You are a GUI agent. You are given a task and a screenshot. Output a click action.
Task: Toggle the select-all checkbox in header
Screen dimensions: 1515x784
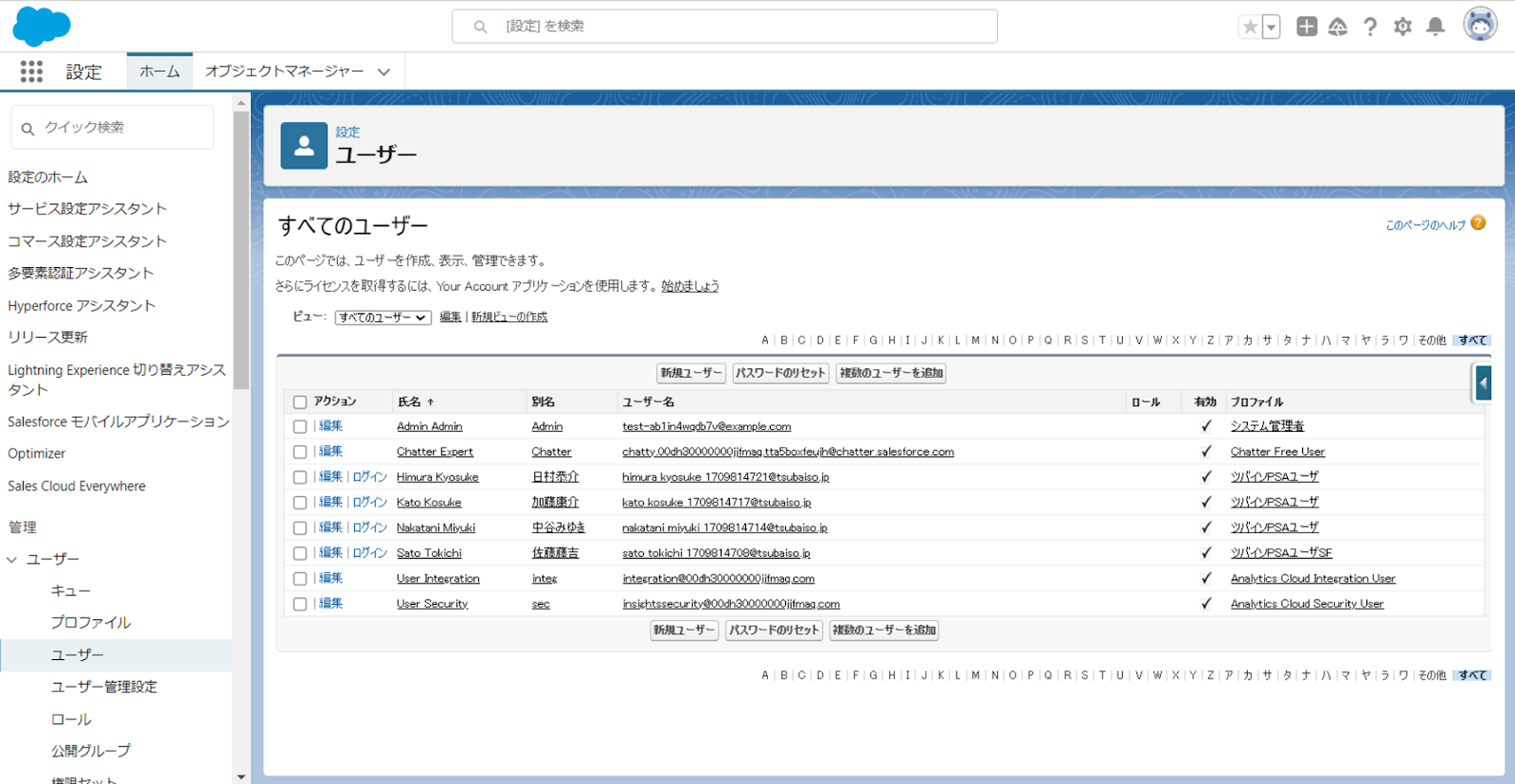[x=300, y=402]
